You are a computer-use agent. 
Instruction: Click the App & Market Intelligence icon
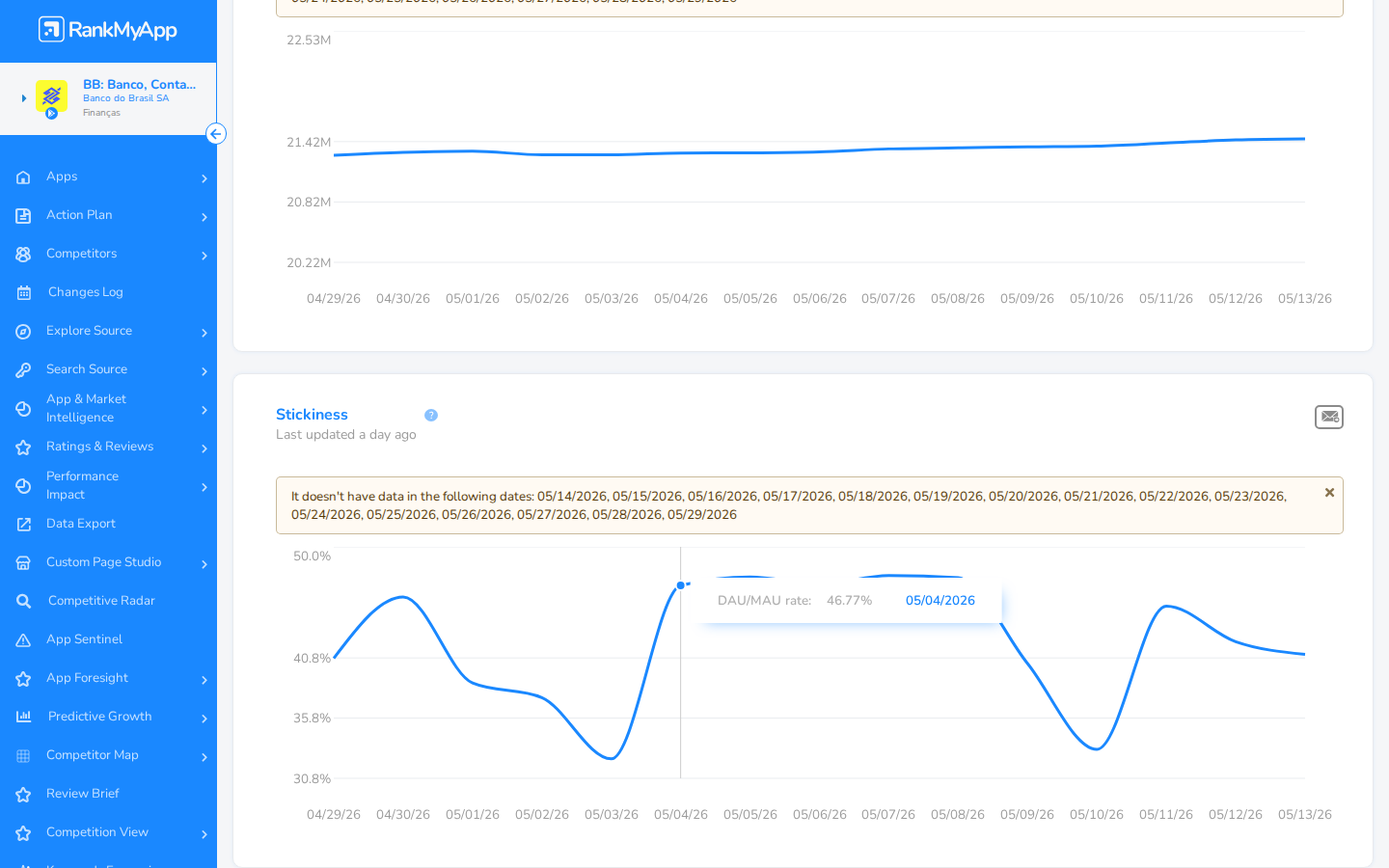pos(23,409)
